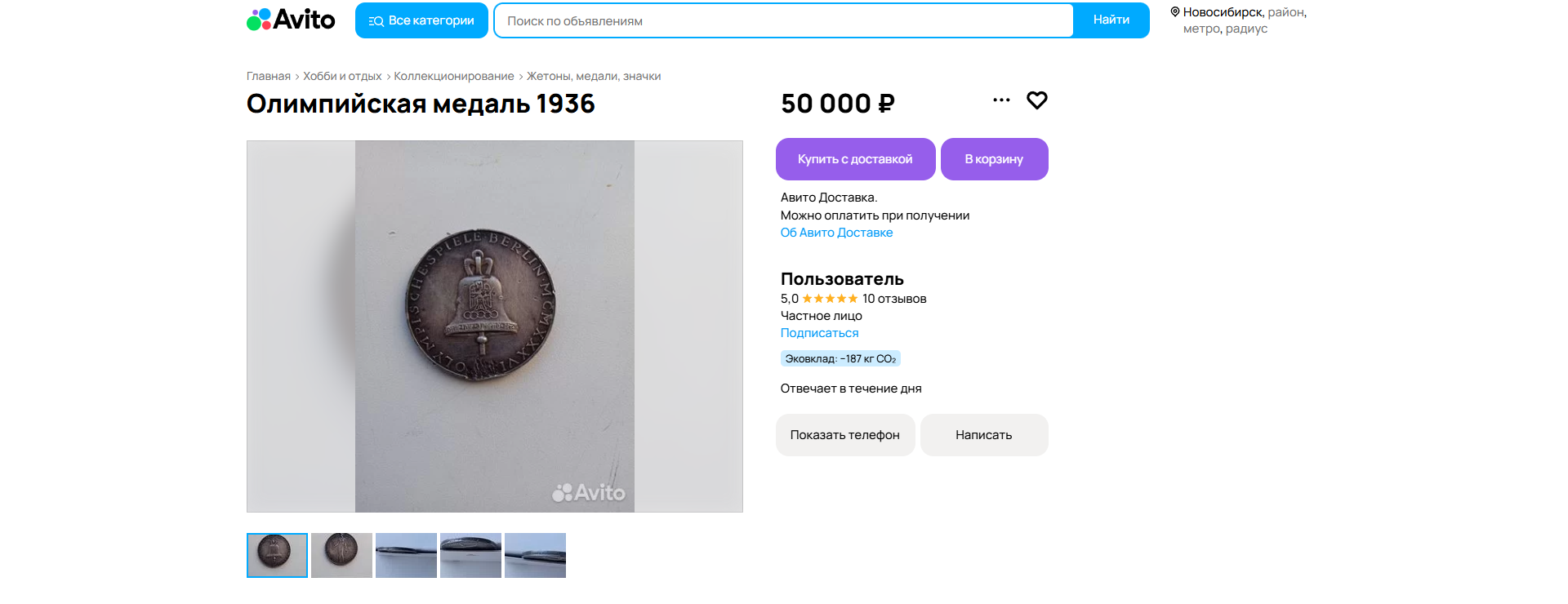This screenshot has height=604, width=1568.
Task: Click the Avito logo
Action: (x=291, y=20)
